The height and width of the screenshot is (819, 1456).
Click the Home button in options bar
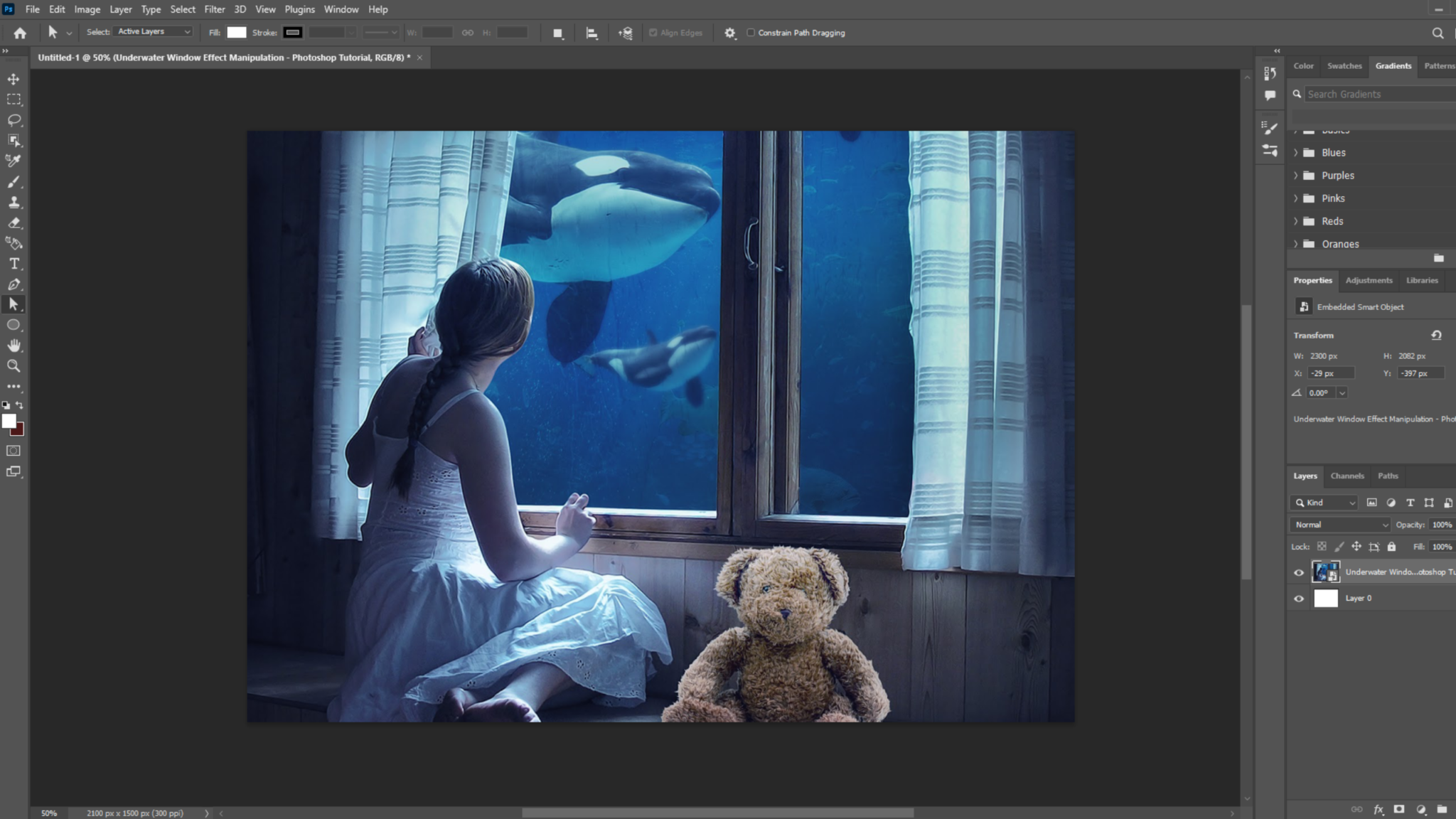20,33
